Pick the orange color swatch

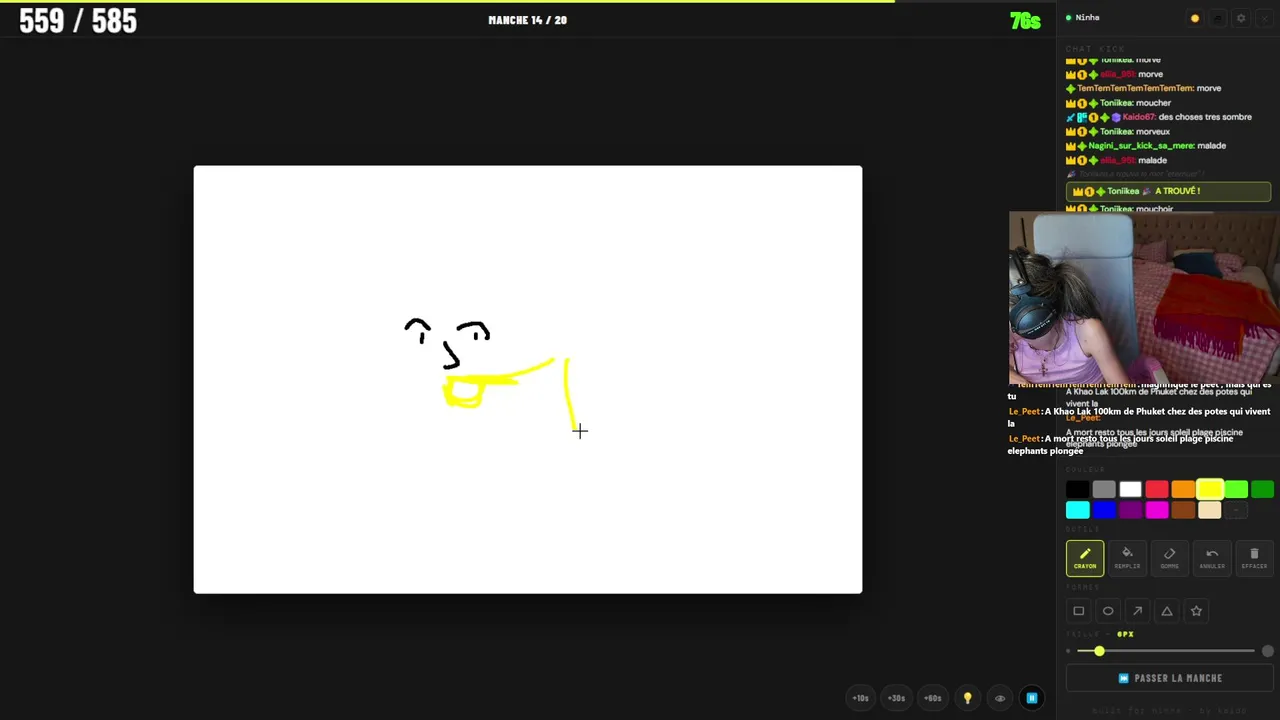coord(1183,489)
